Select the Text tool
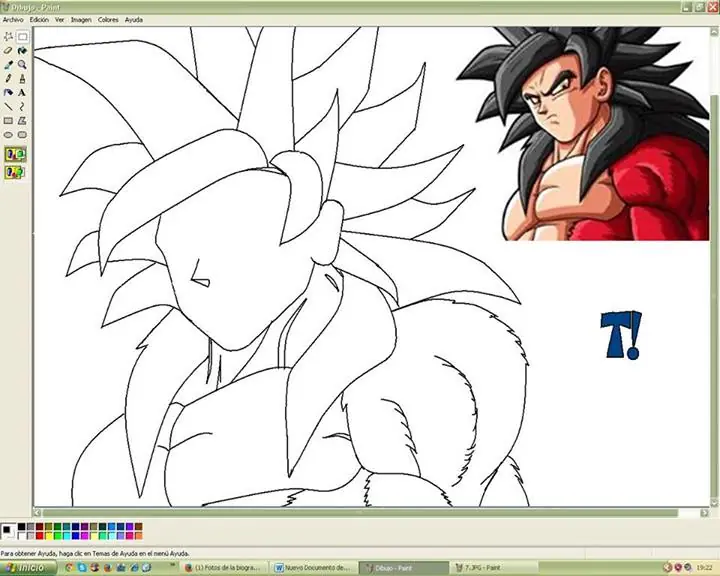This screenshot has width=720, height=576. (x=22, y=93)
